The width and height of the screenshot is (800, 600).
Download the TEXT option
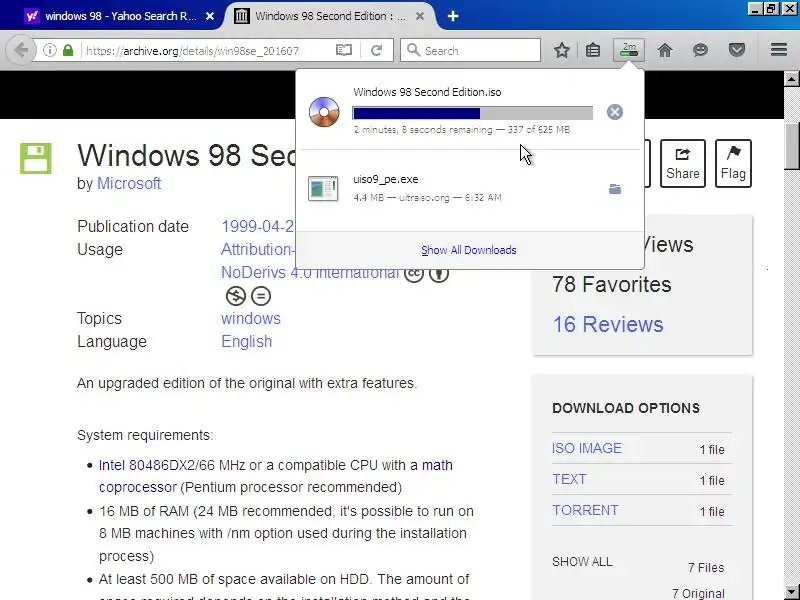(x=569, y=479)
